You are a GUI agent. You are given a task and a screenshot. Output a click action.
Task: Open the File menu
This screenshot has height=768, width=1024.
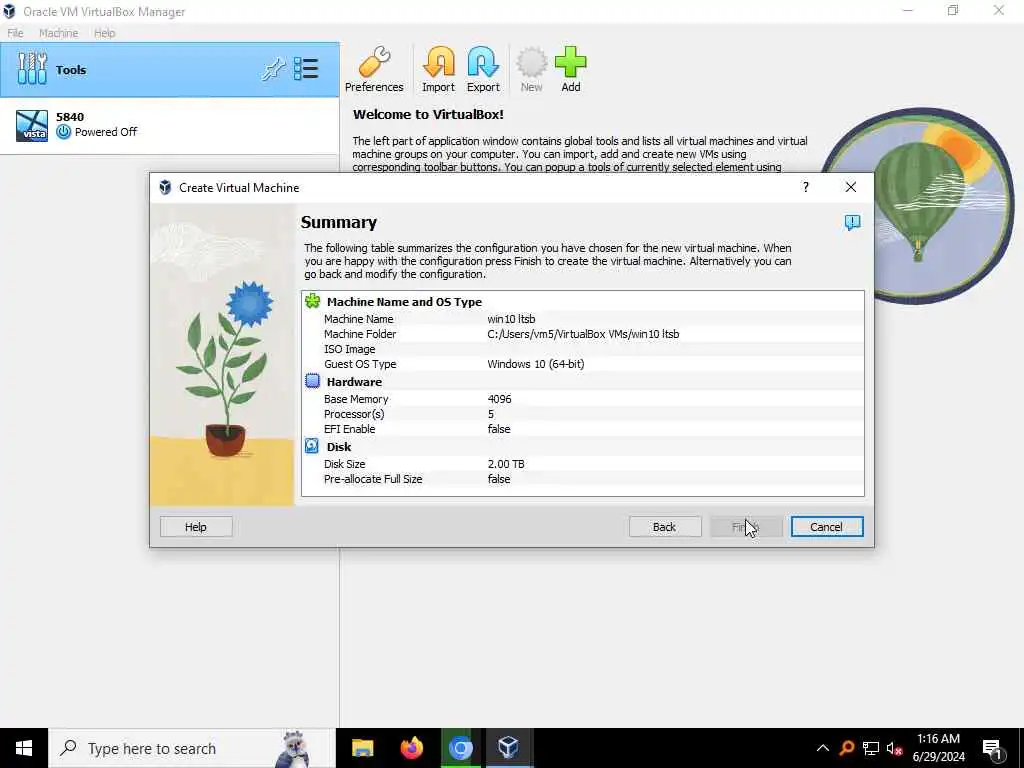point(15,33)
